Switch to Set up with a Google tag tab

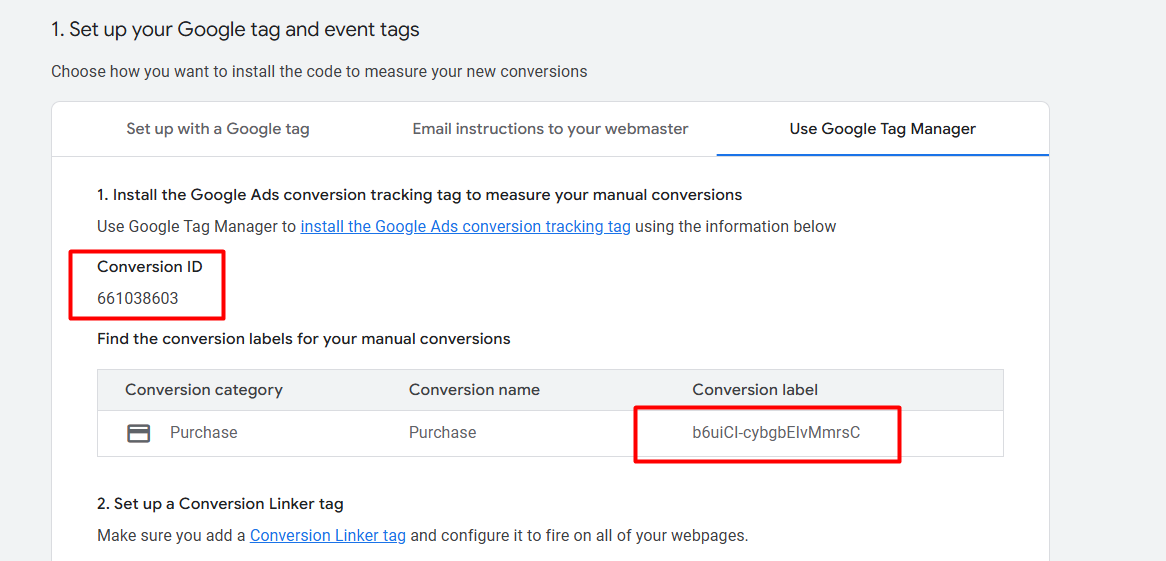(x=217, y=129)
